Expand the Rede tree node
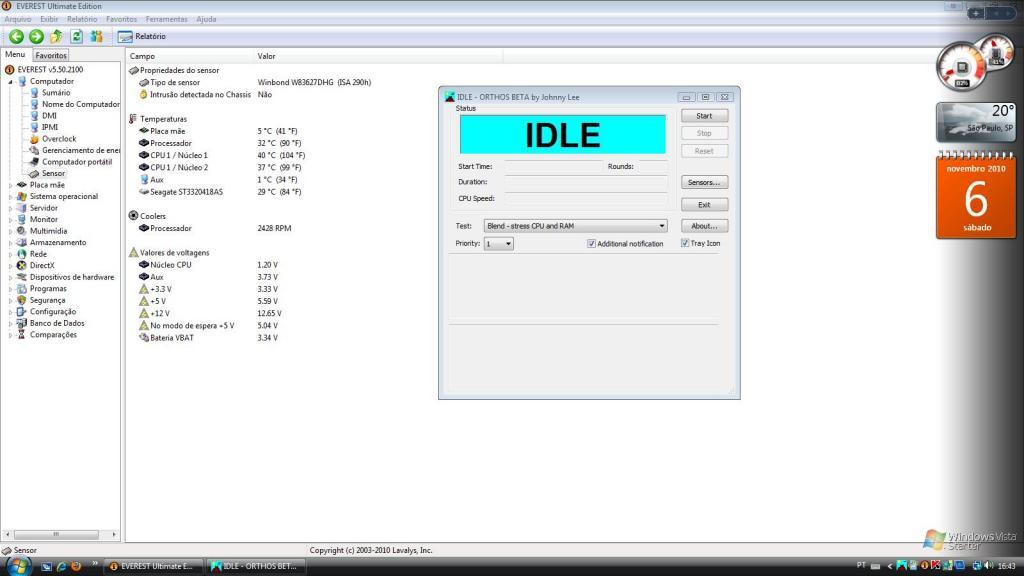This screenshot has width=1024, height=576. [10, 254]
